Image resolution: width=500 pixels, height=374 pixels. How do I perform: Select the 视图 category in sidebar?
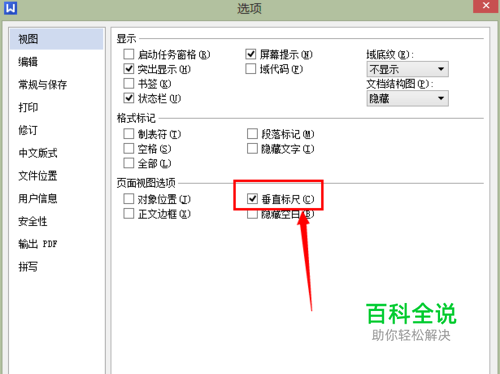click(56, 39)
